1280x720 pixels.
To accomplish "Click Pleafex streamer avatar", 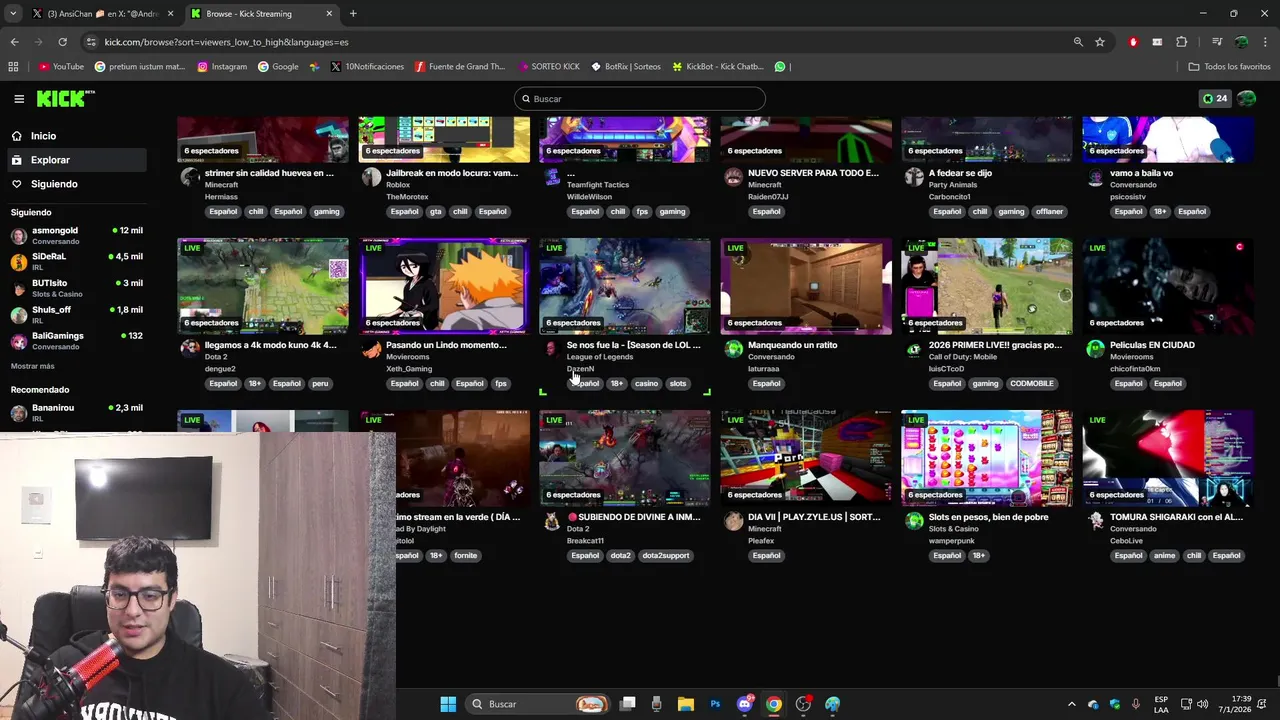I will 733,521.
